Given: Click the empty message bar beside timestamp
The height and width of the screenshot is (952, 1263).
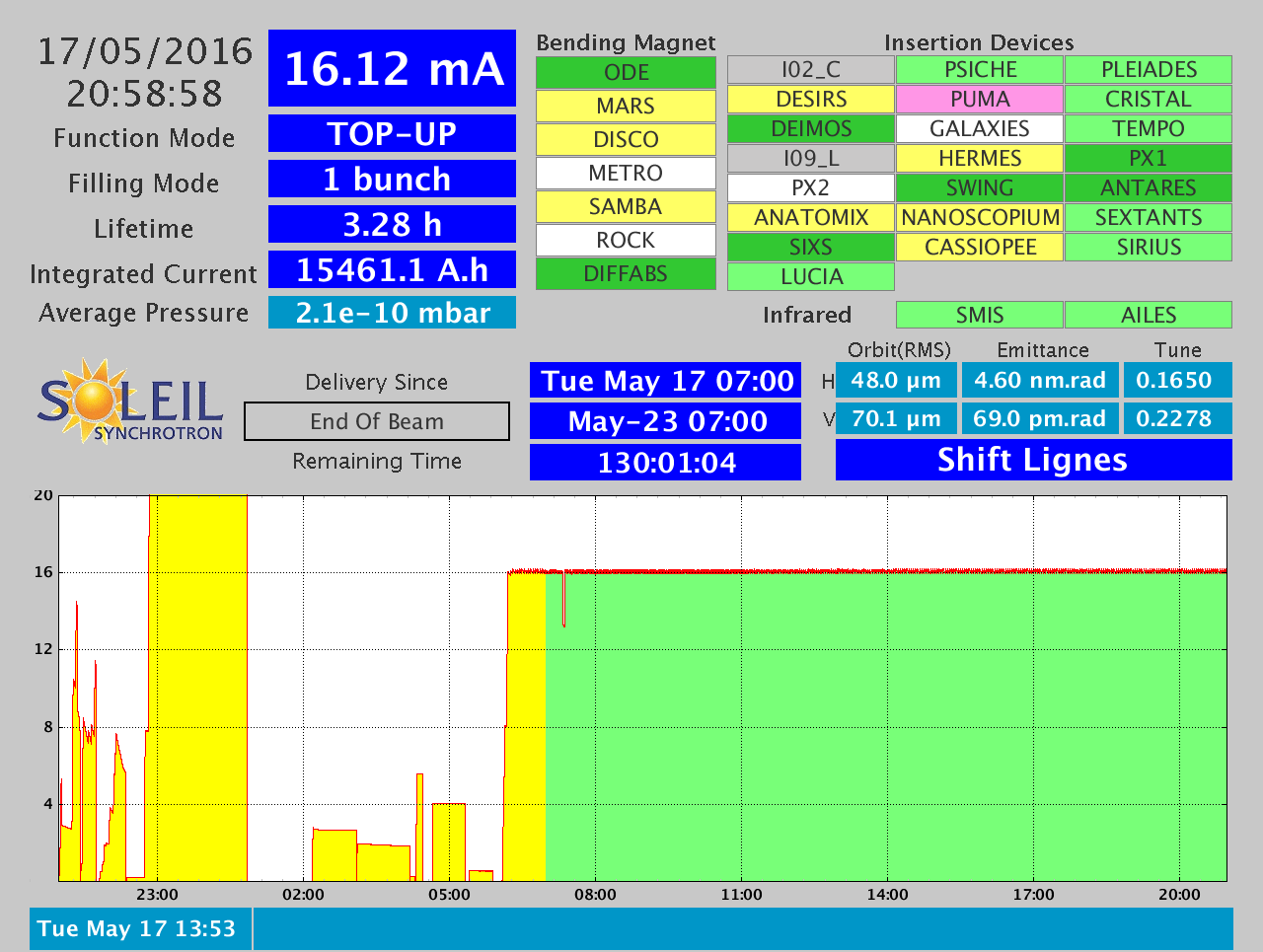Looking at the screenshot, I should pos(743,929).
